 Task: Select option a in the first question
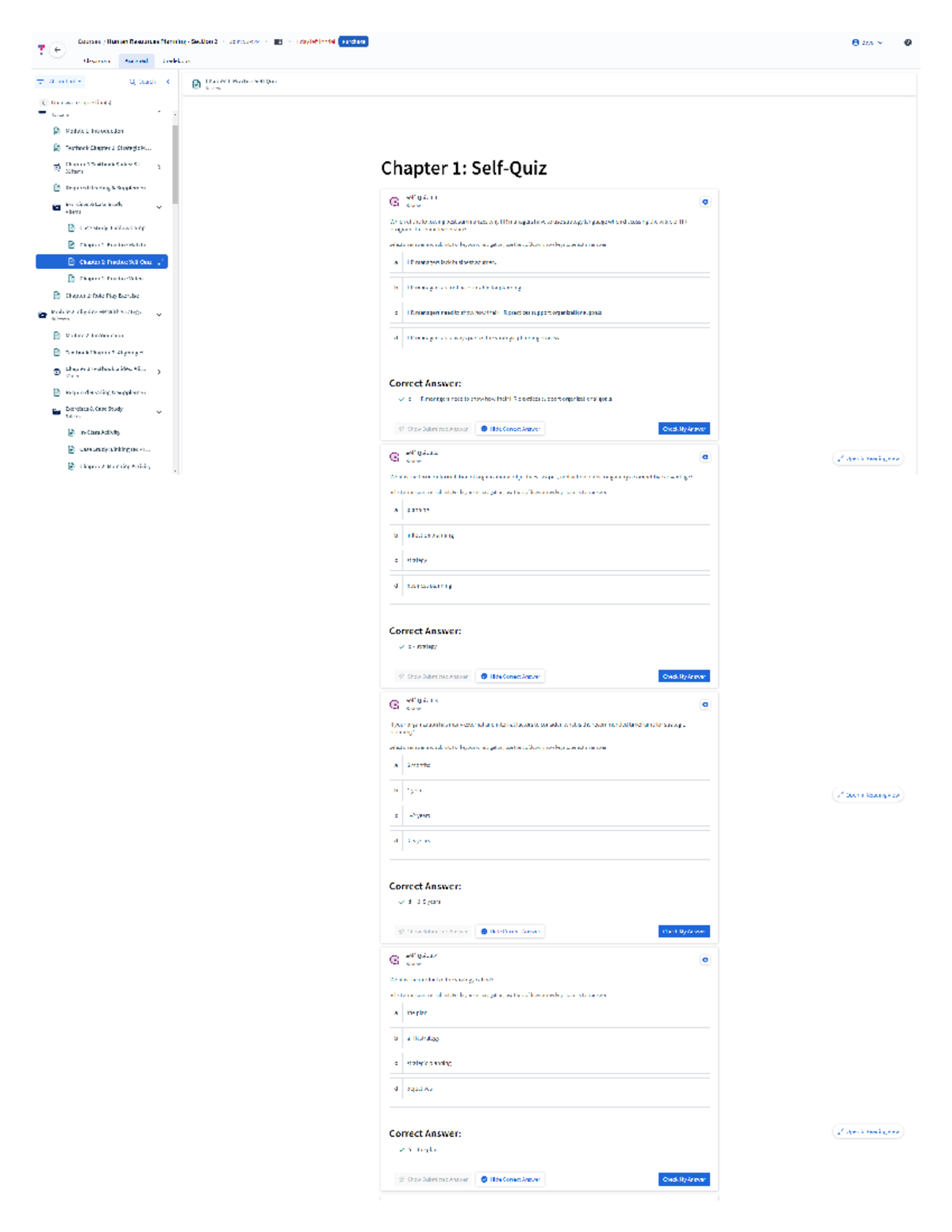click(549, 262)
